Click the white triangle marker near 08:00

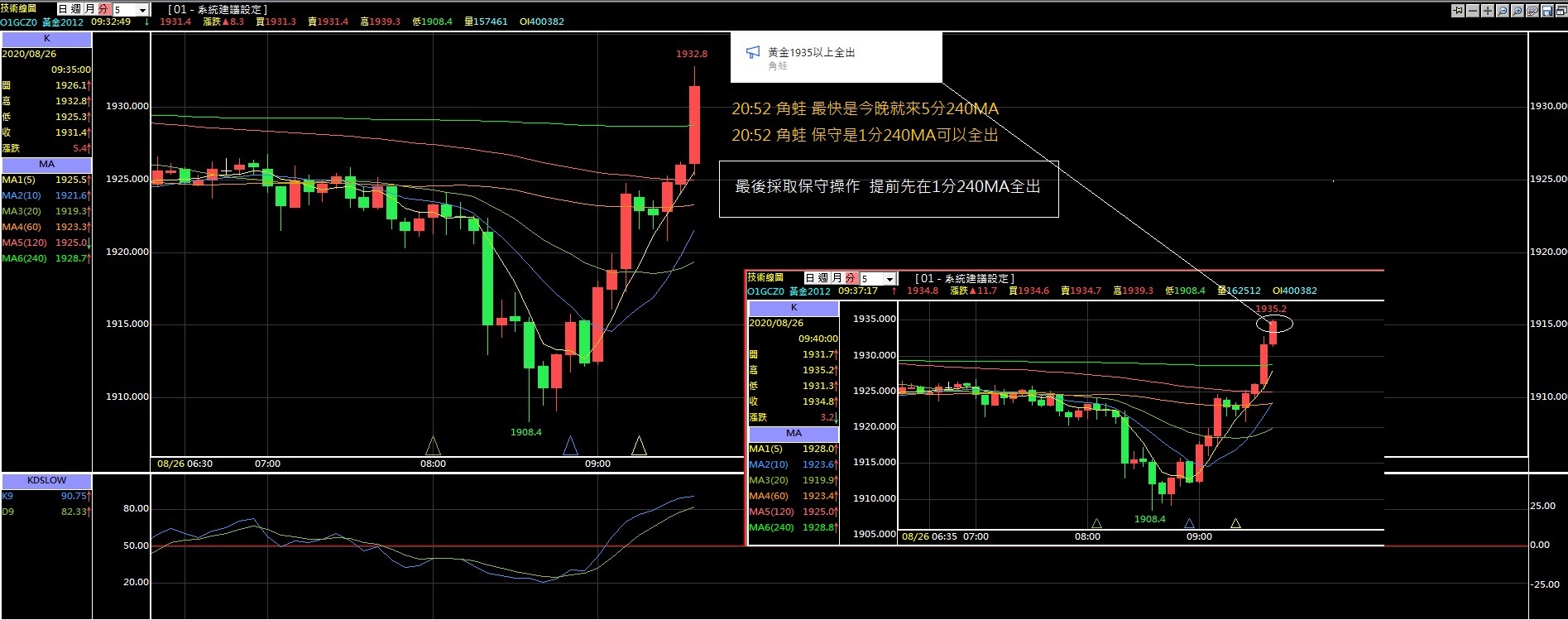433,446
